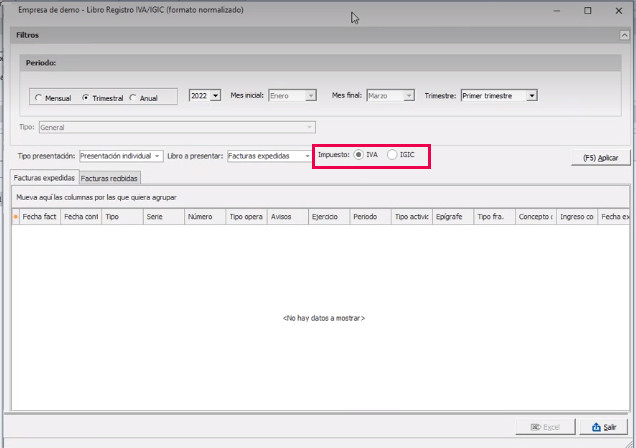Viewport: 636px width, 448px height.
Task: Click the grid row indicator icon
Action: 15,217
